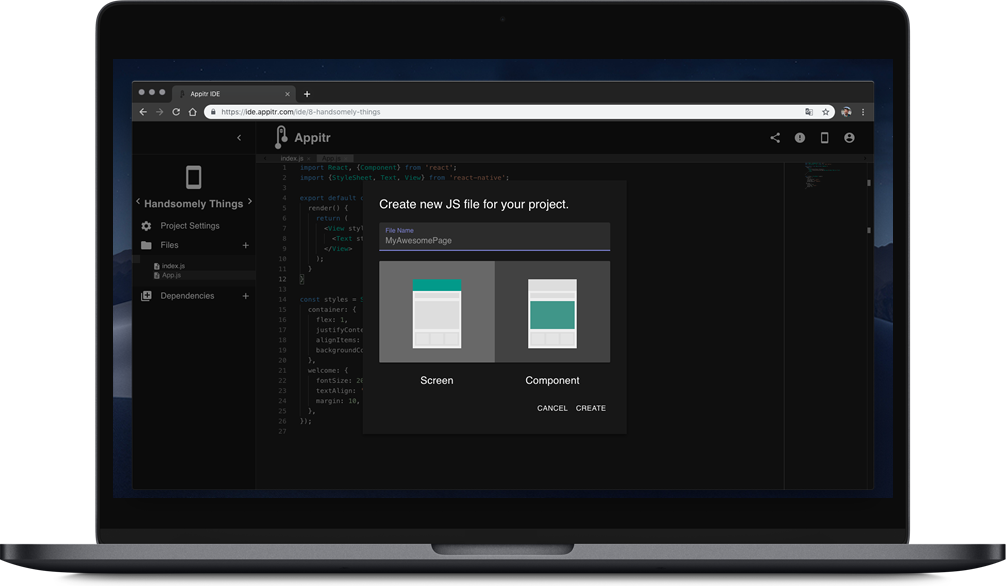Click the phone preview icon in header
The image size is (1006, 586).
coord(825,138)
